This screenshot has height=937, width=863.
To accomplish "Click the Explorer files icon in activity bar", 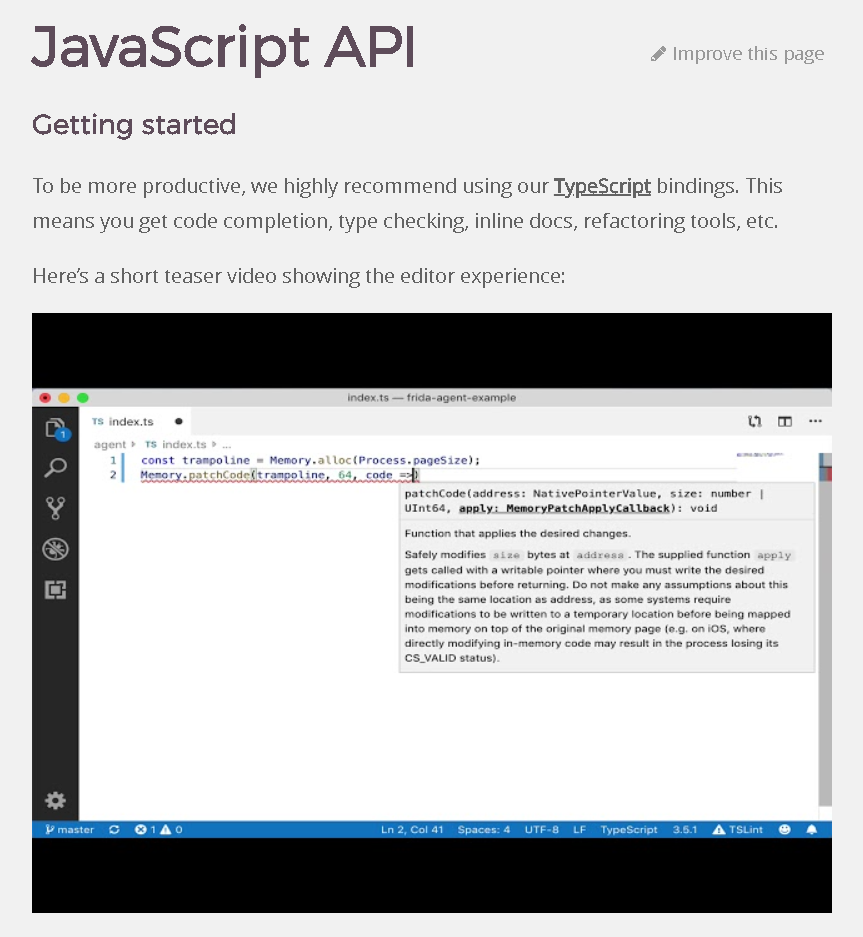I will pos(55,428).
